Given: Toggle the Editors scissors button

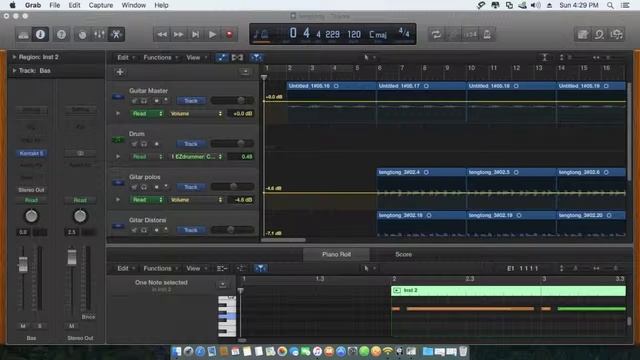Looking at the screenshot, I should pos(116,35).
